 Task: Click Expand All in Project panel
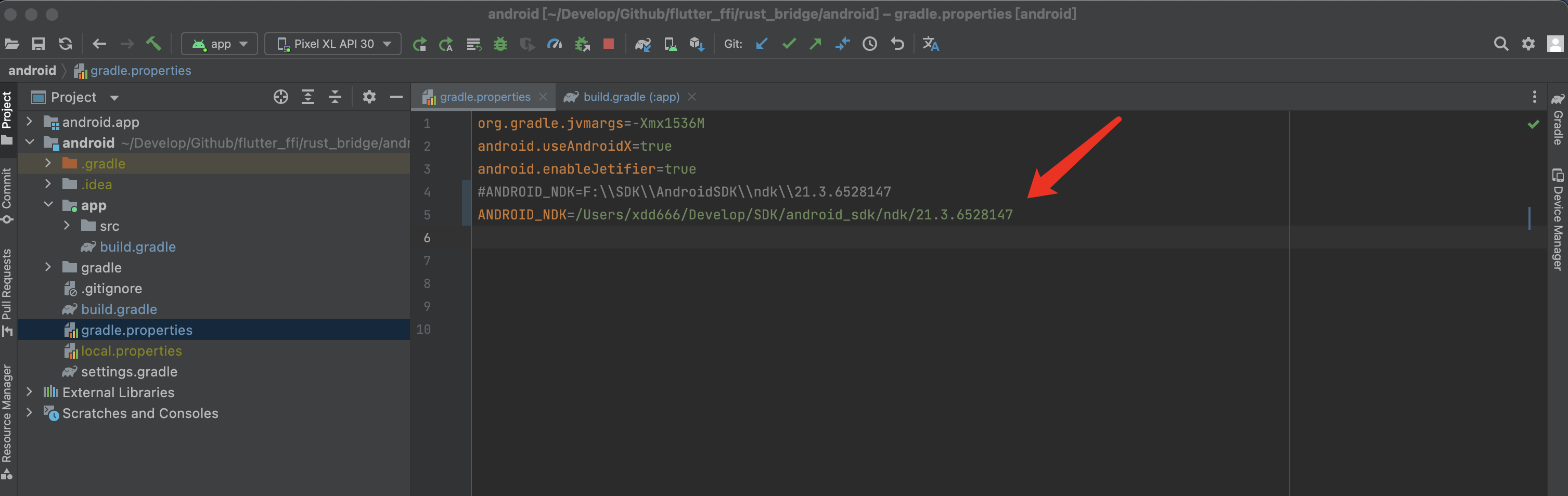tap(308, 97)
